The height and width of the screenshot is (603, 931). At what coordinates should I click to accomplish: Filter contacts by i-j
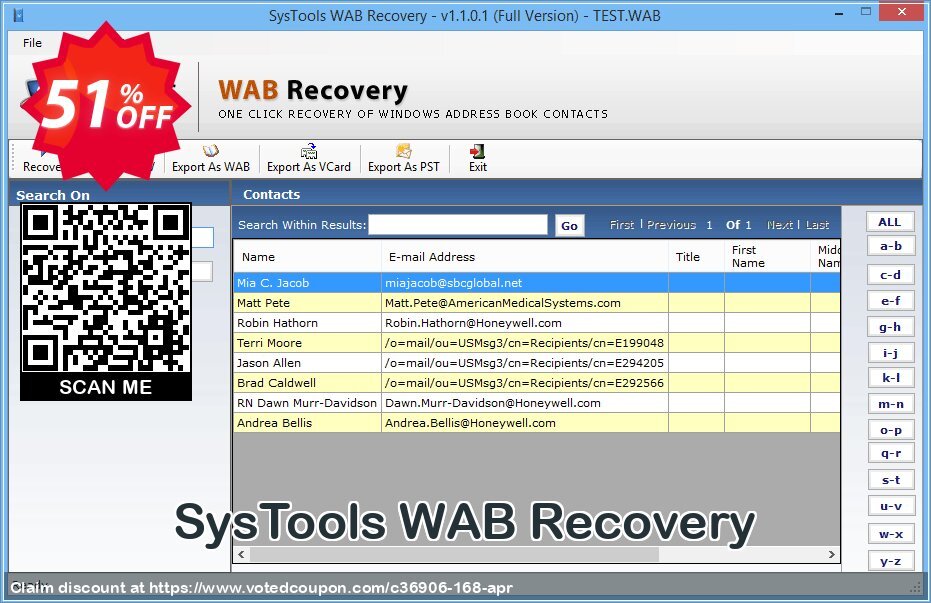click(891, 353)
